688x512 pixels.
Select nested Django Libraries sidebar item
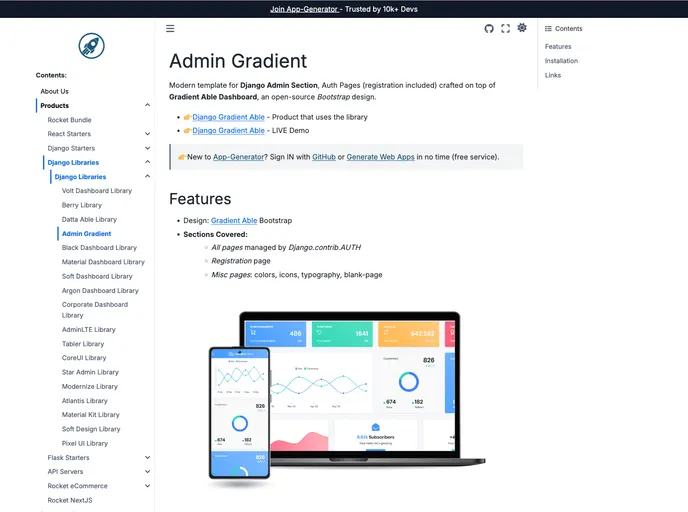pyautogui.click(x=80, y=177)
